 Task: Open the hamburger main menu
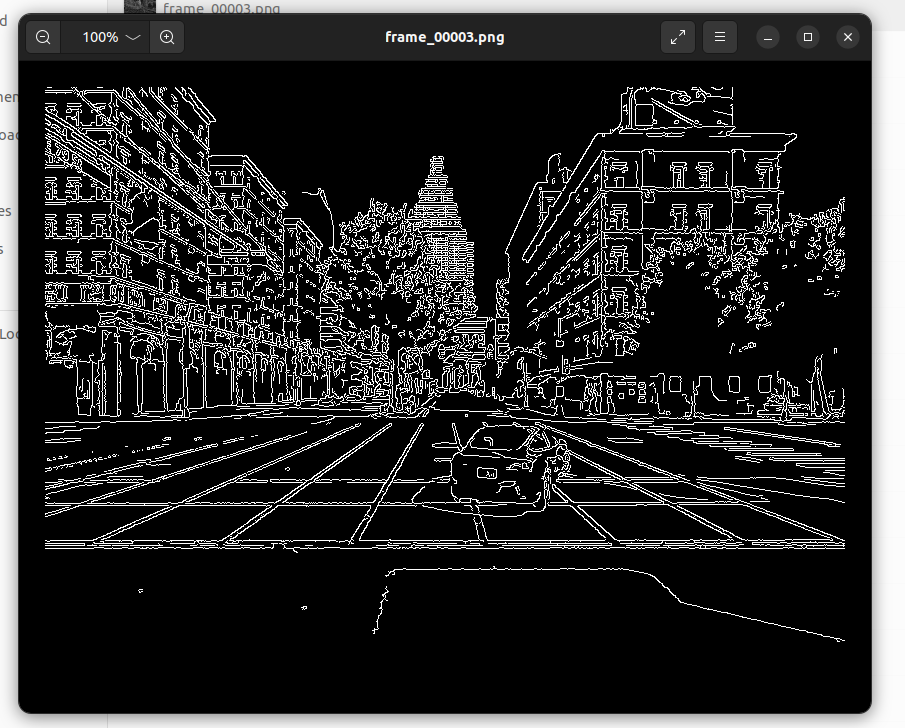point(720,37)
